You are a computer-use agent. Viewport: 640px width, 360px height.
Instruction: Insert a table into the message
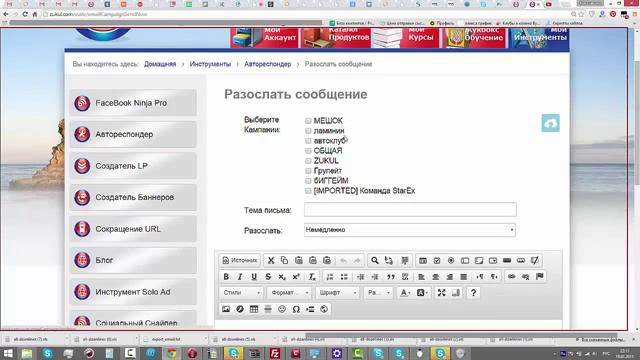(x=254, y=309)
